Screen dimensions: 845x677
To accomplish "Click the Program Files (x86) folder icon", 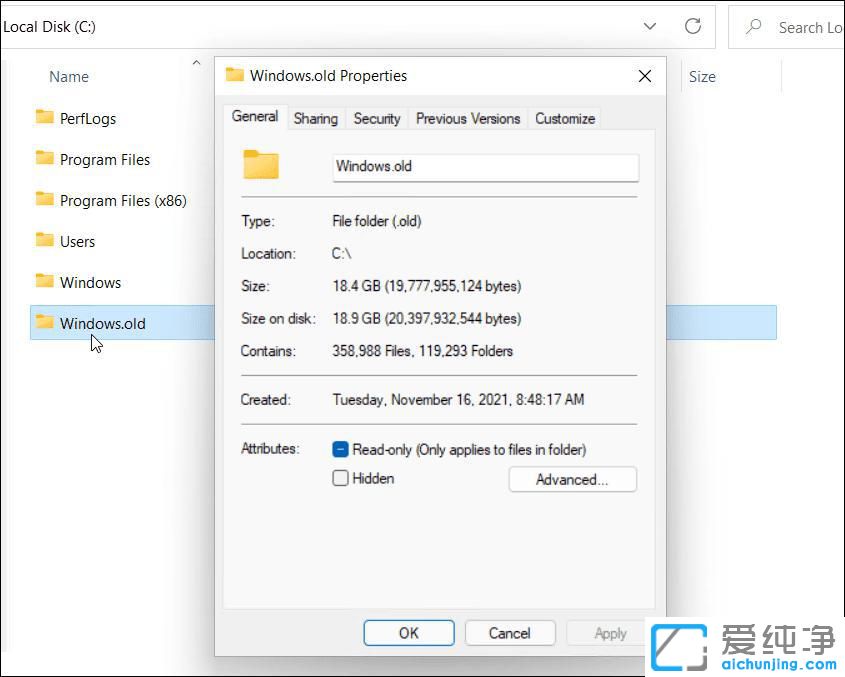I will click(x=45, y=200).
